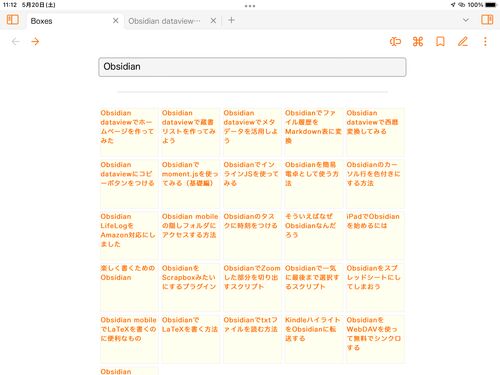Open 'Obsidian dataviewで蔵書リストを作ってみよう' card
Screen dimensions: 500x375
[190, 132]
